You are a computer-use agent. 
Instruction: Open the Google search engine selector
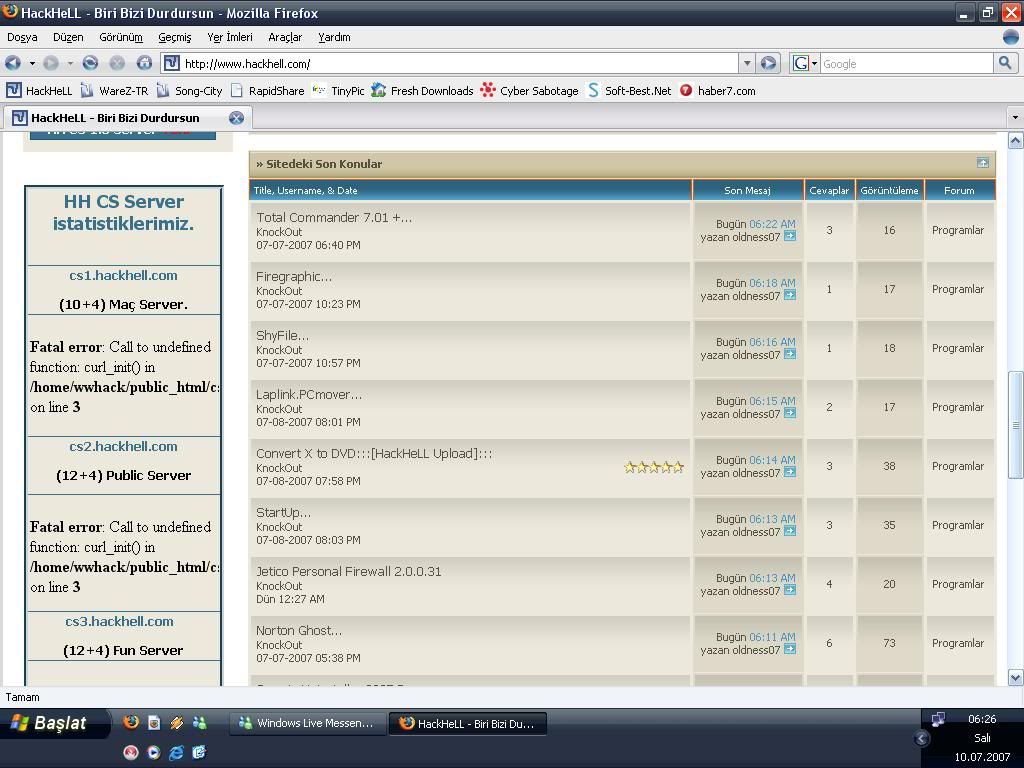point(805,63)
